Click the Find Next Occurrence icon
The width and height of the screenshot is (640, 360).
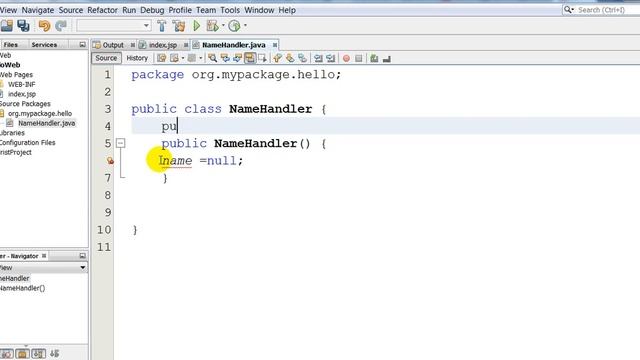tap(237, 58)
